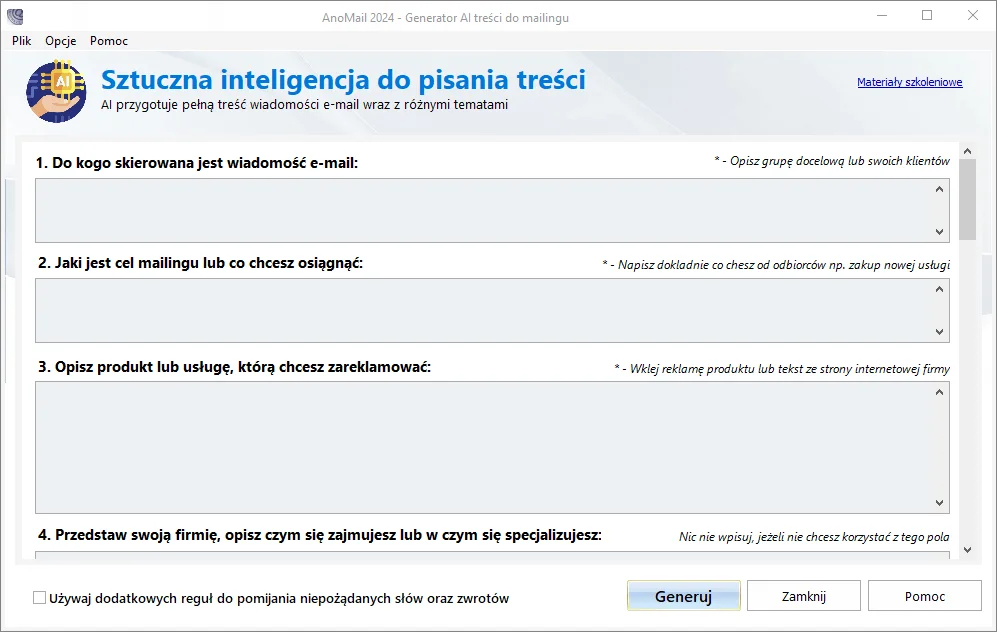Open the Pomoc menu in menu bar
The image size is (997, 632).
coord(109,41)
